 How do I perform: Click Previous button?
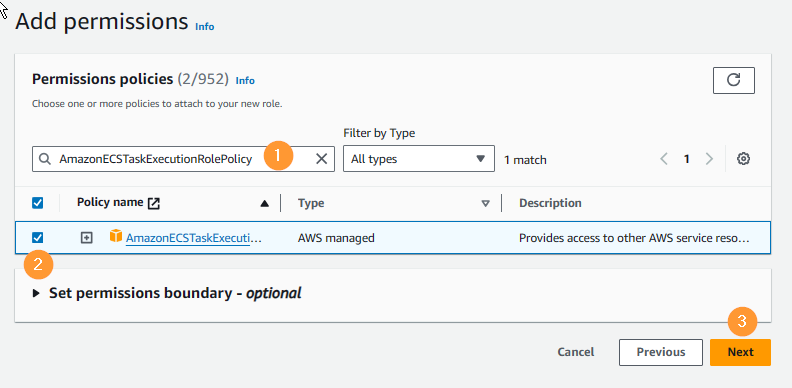click(x=661, y=352)
